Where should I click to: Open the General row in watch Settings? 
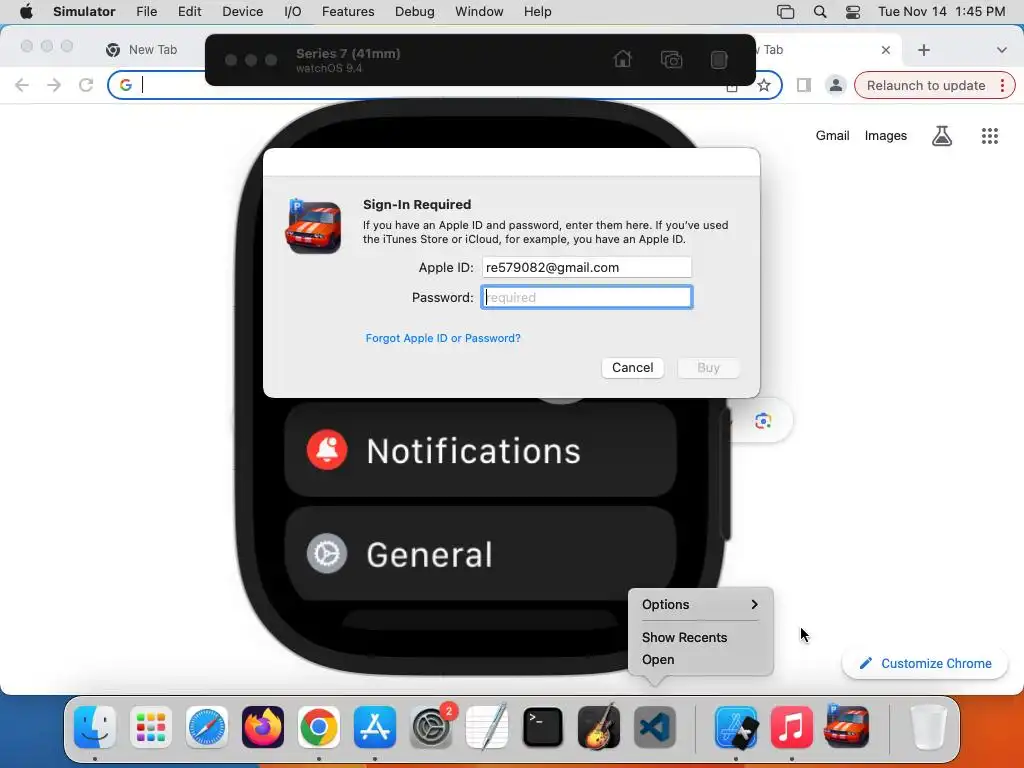[480, 554]
